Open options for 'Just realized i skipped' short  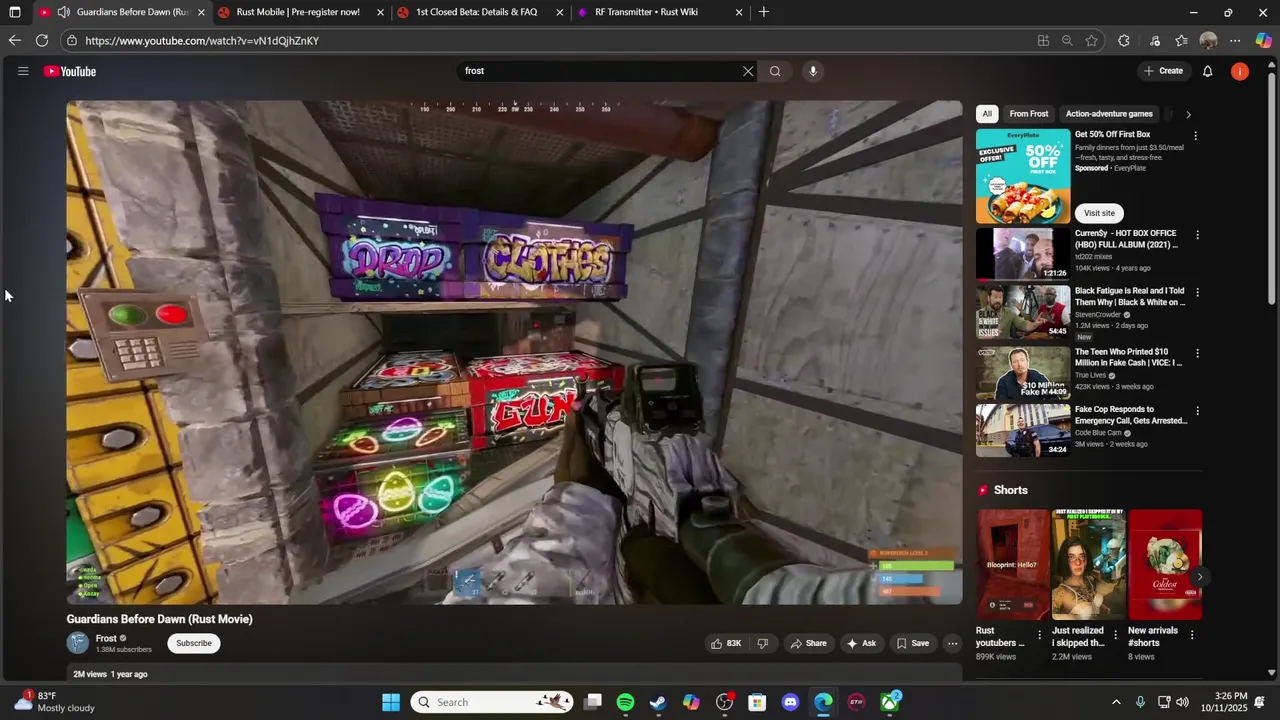[1116, 635]
